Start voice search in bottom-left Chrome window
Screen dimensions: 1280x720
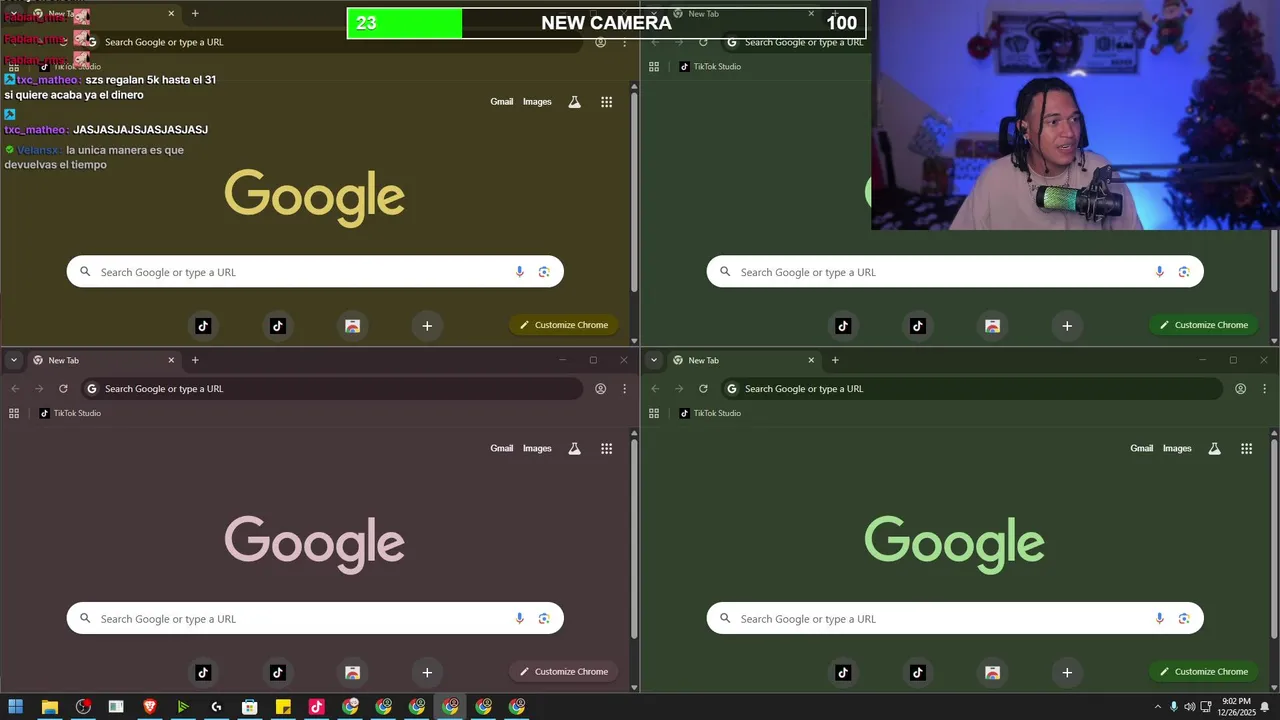coord(519,619)
